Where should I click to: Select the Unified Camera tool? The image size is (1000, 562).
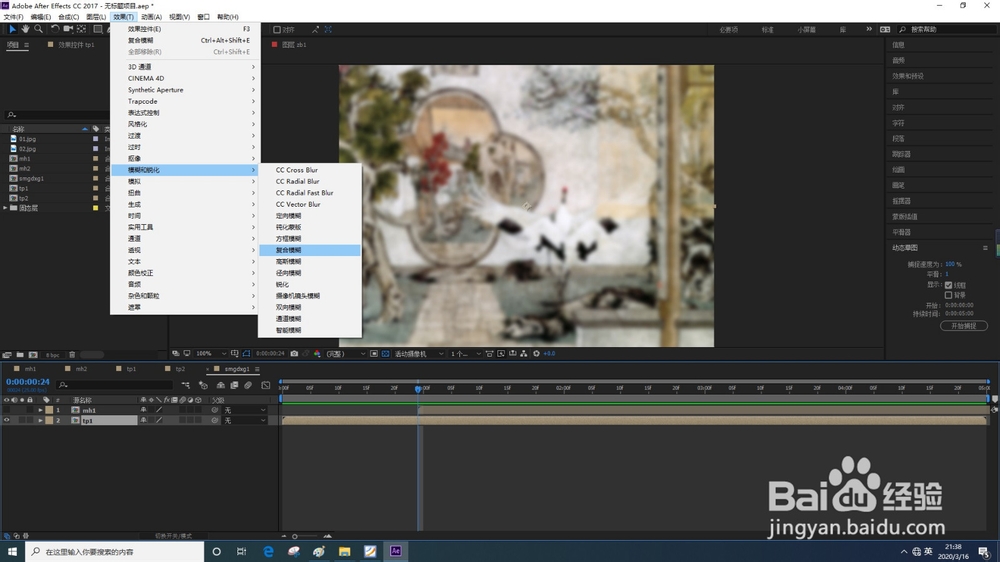(x=68, y=29)
